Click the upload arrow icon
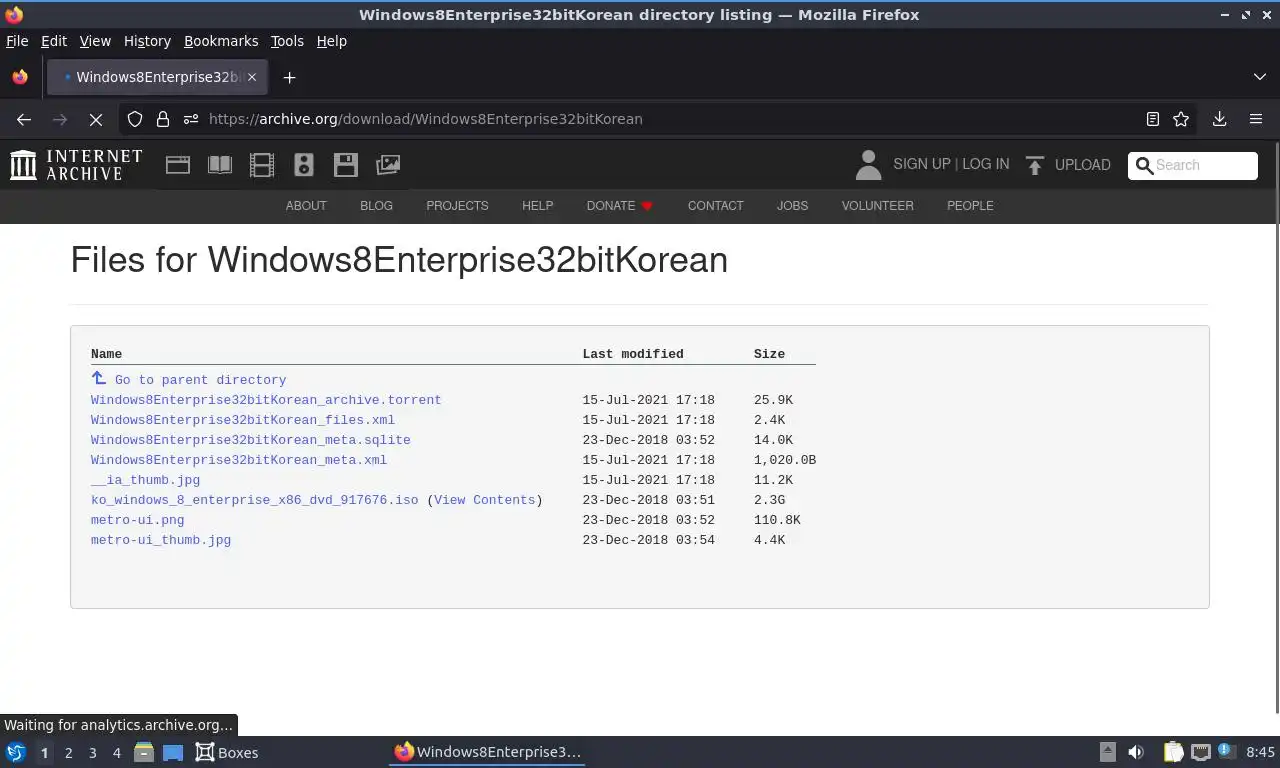 point(1035,165)
